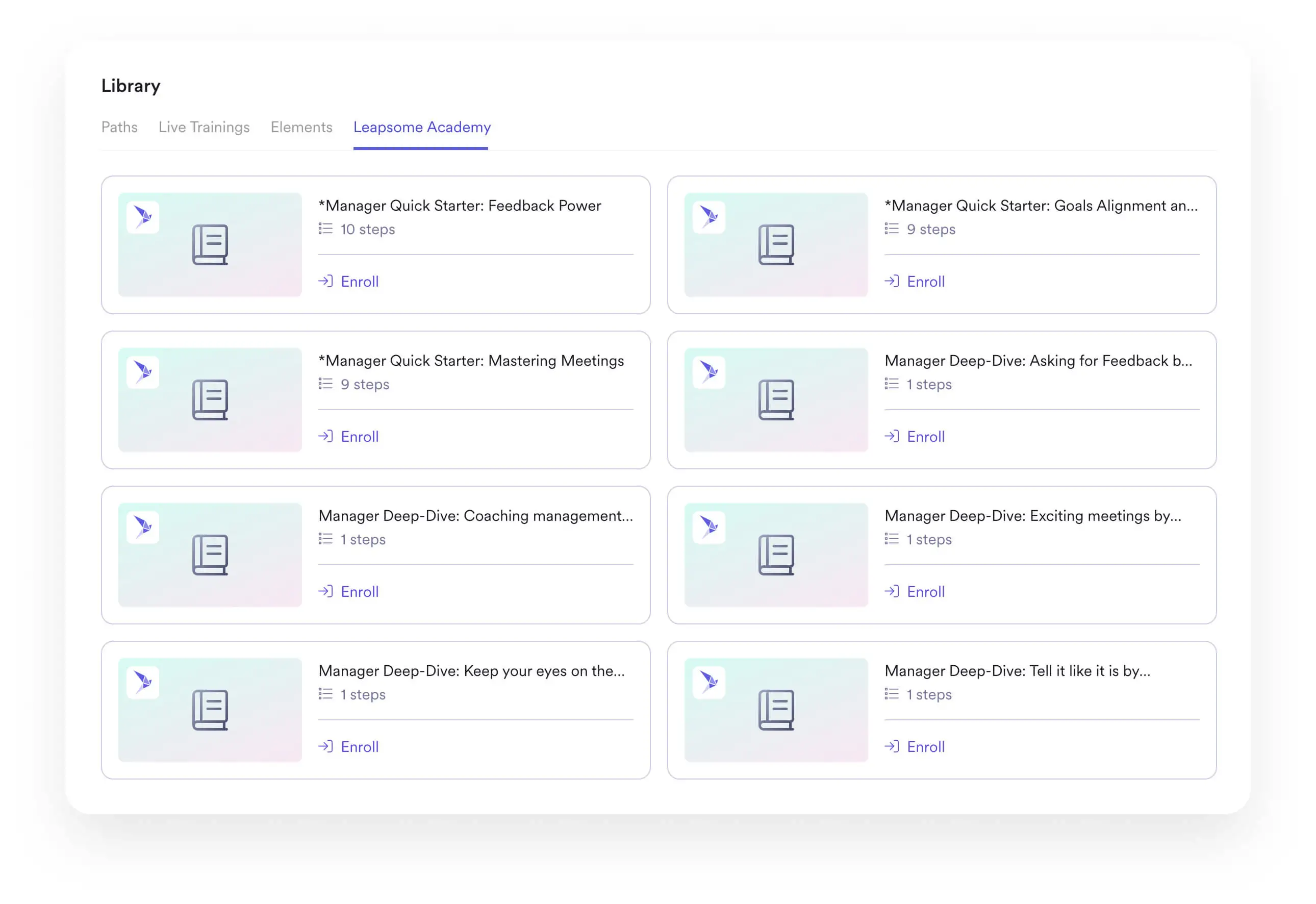Click steps list icon on Tell it like it is card
The width and height of the screenshot is (1316, 904).
coord(892,694)
